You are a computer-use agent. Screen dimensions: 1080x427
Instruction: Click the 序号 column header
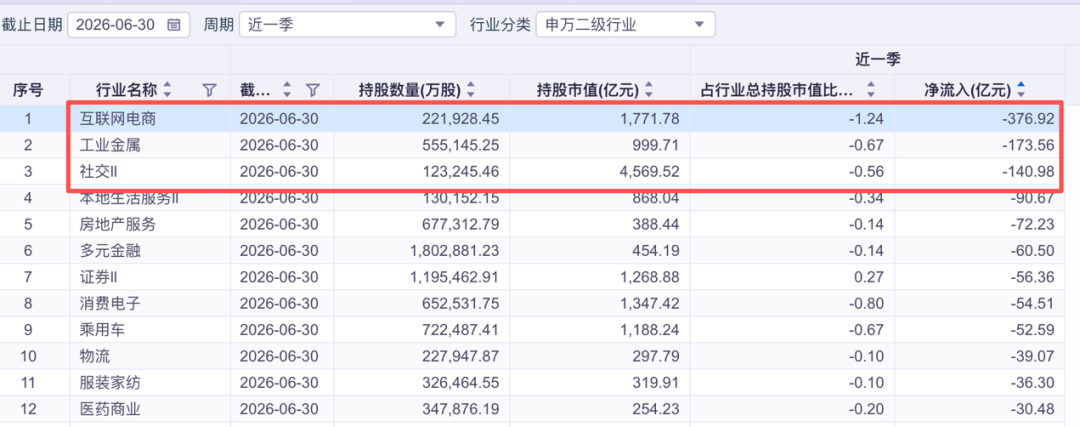click(28, 89)
